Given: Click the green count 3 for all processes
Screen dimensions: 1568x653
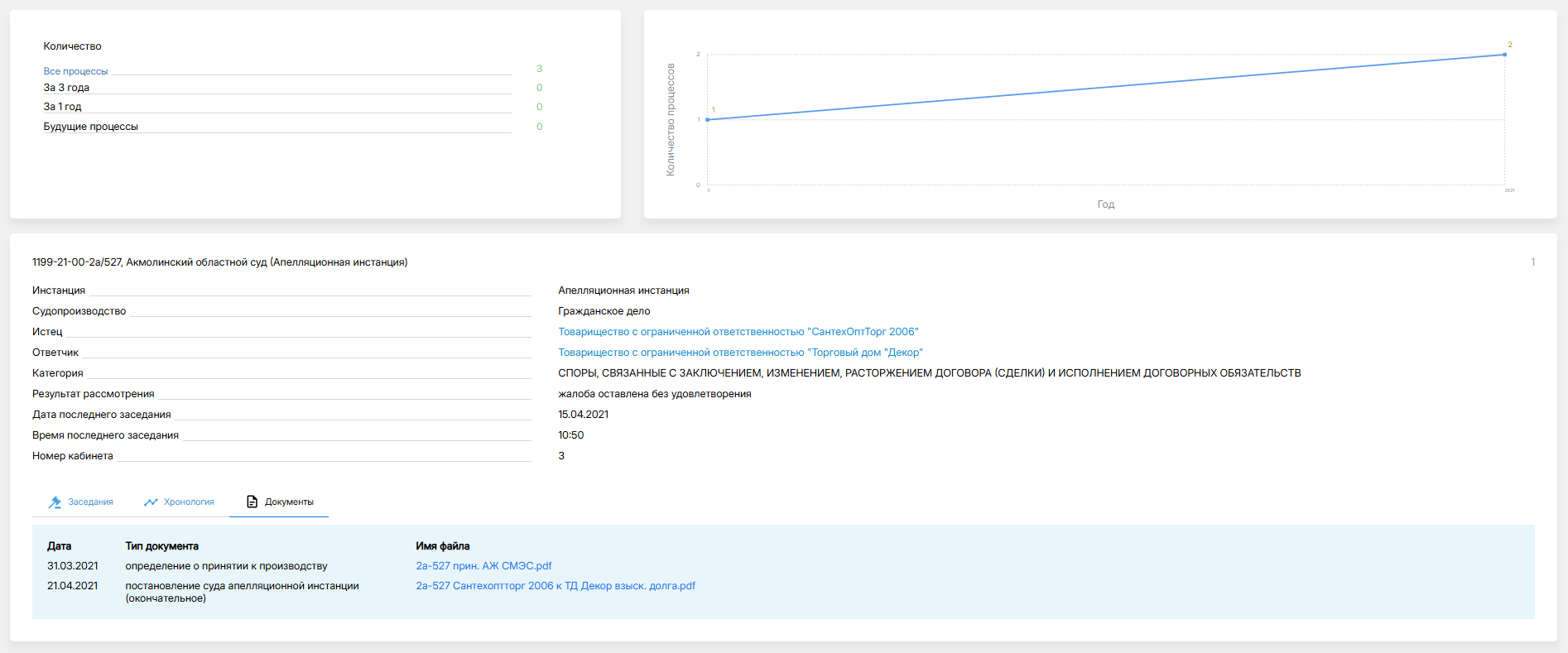Looking at the screenshot, I should [539, 69].
